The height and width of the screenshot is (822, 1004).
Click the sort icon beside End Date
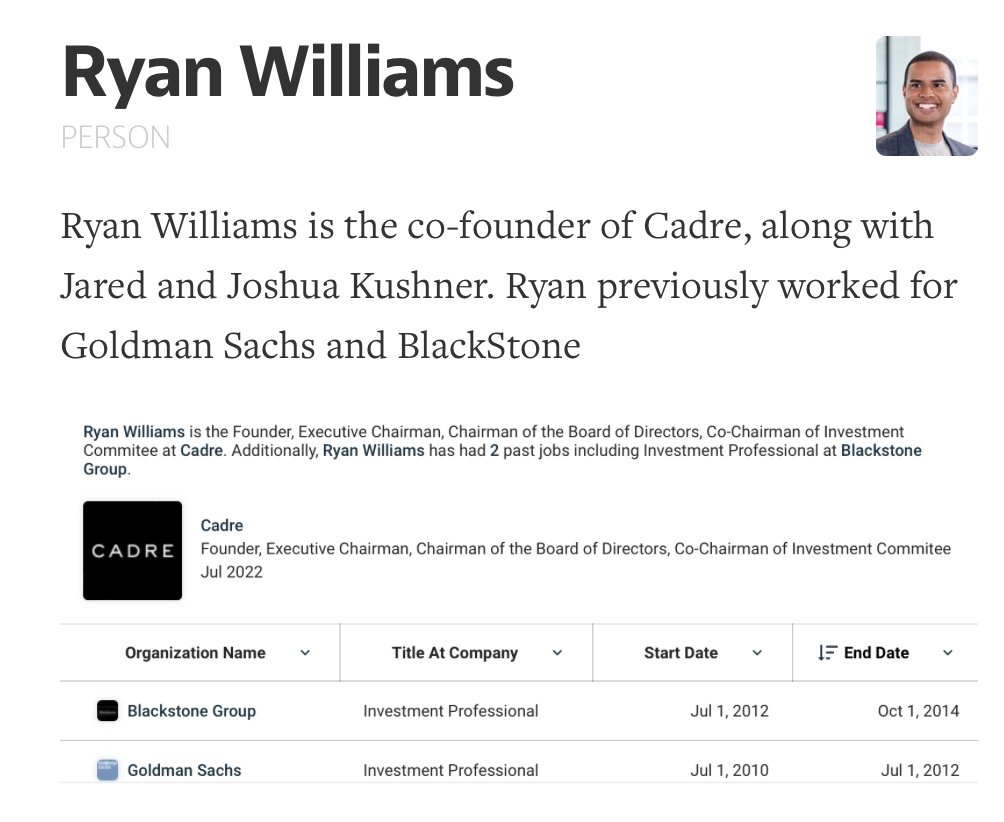pyautogui.click(x=826, y=653)
